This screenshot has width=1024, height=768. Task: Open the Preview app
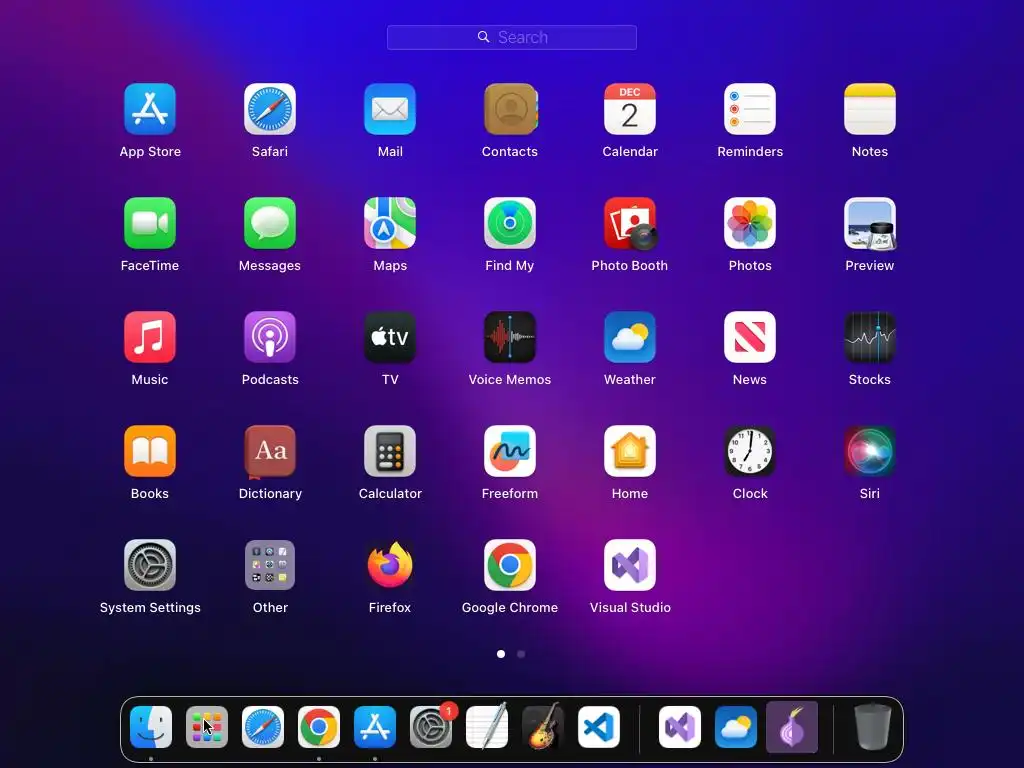click(x=870, y=223)
